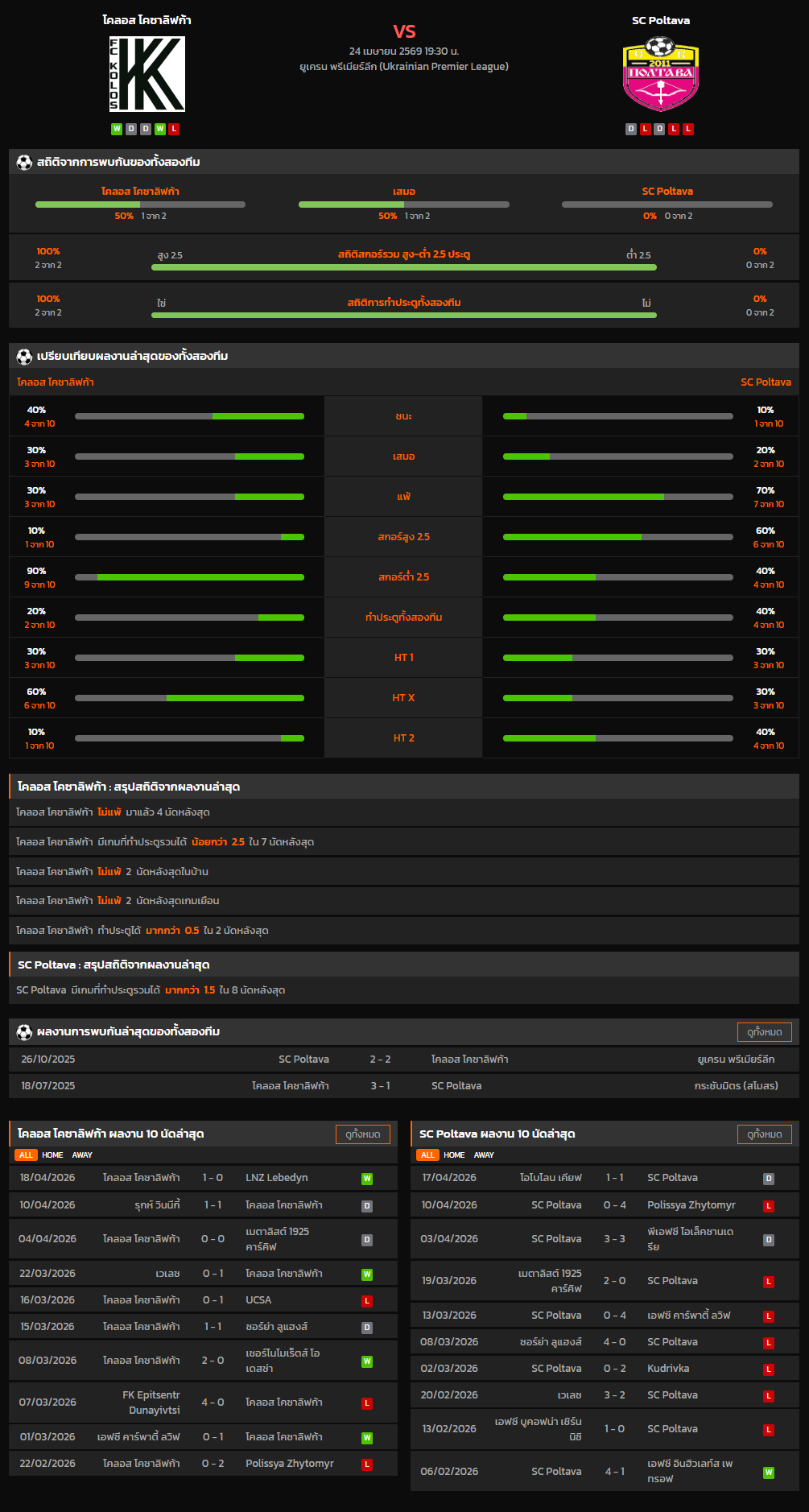
Task: Click the L badge on 10/04/2026 Poltava match
Action: coord(769,1206)
